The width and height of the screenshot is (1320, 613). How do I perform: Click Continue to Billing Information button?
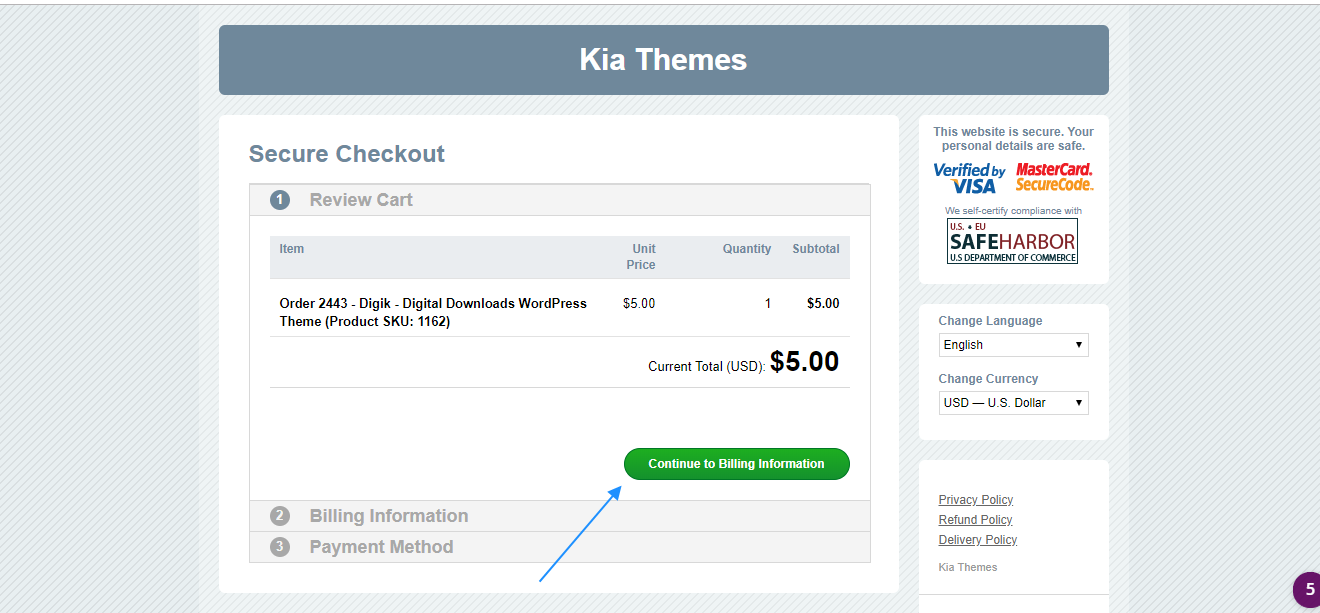pyautogui.click(x=737, y=464)
